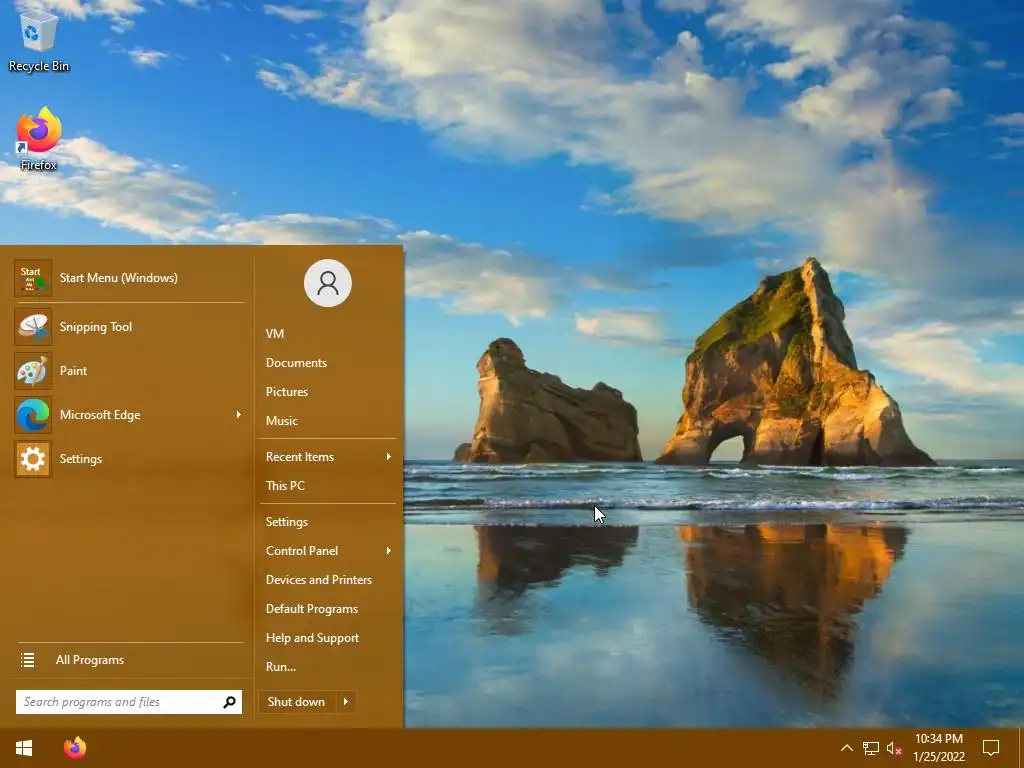This screenshot has height=768, width=1024.
Task: Open the VM user folder
Action: click(x=275, y=334)
